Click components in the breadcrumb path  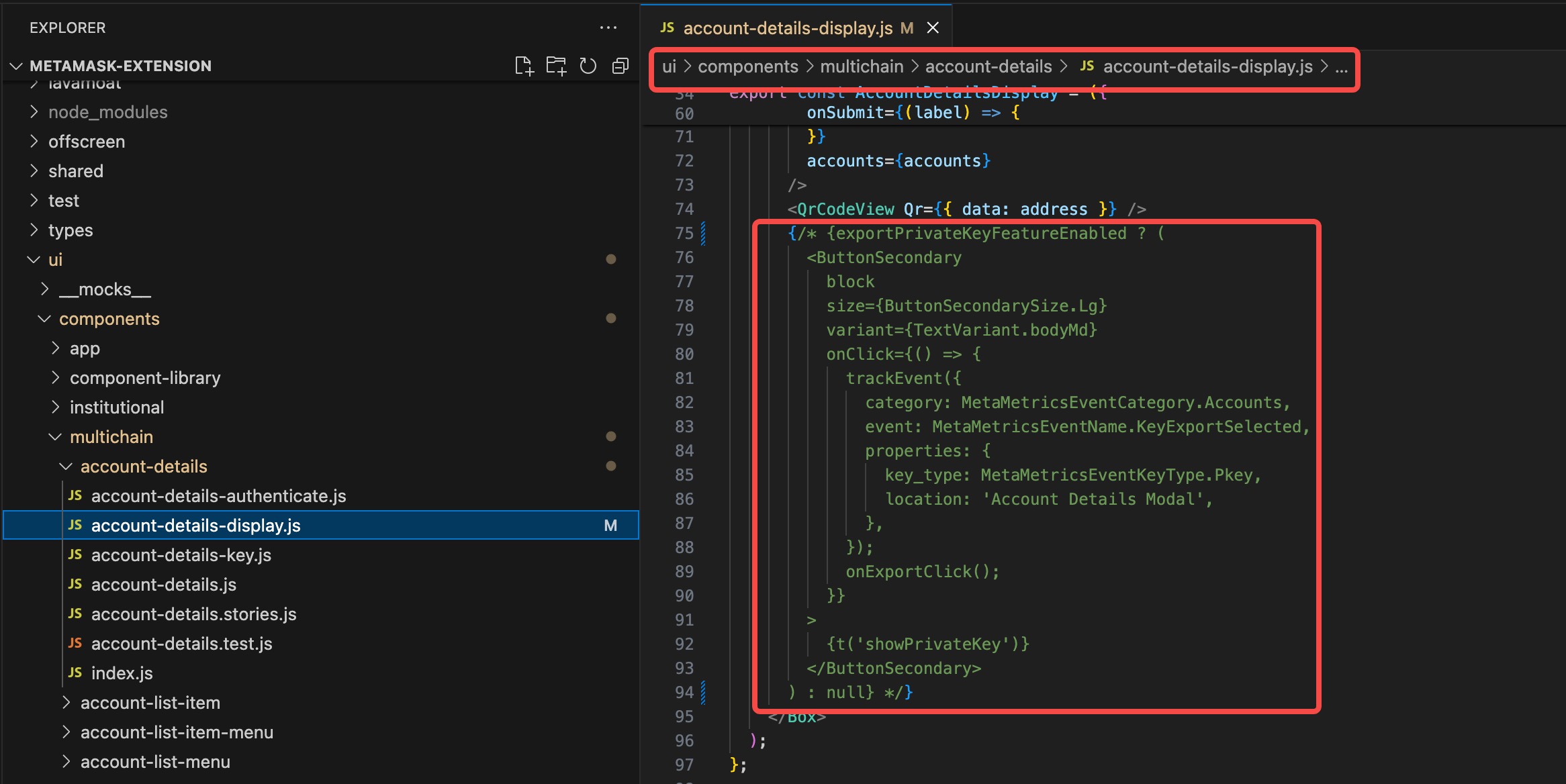747,66
